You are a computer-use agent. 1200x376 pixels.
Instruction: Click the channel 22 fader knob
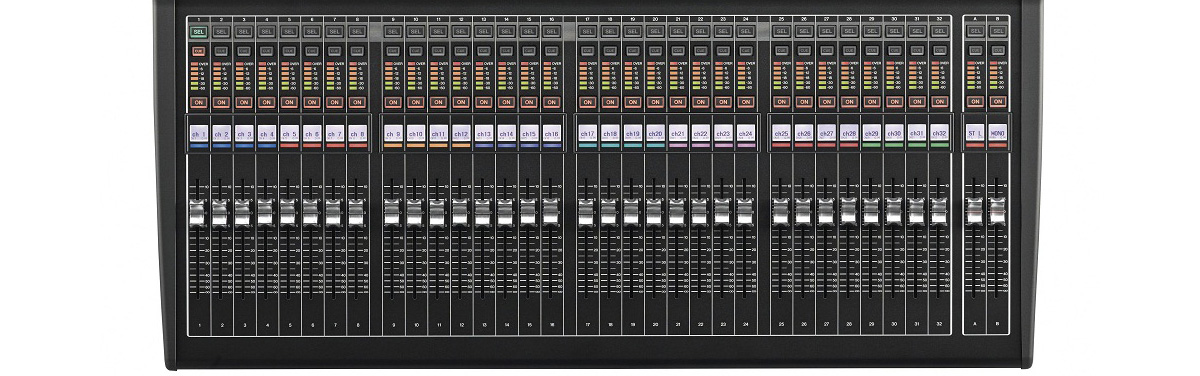pyautogui.click(x=700, y=210)
